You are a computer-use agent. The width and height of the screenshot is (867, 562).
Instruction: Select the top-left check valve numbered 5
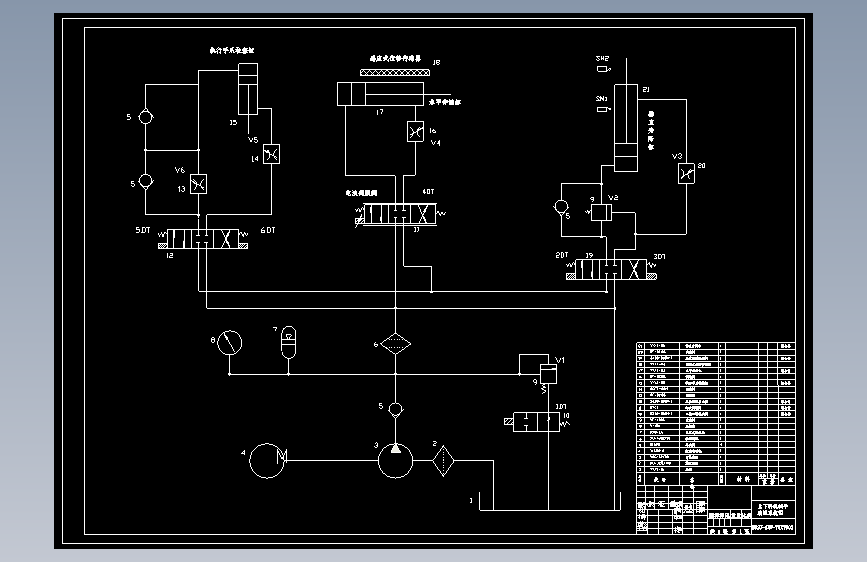(x=145, y=117)
